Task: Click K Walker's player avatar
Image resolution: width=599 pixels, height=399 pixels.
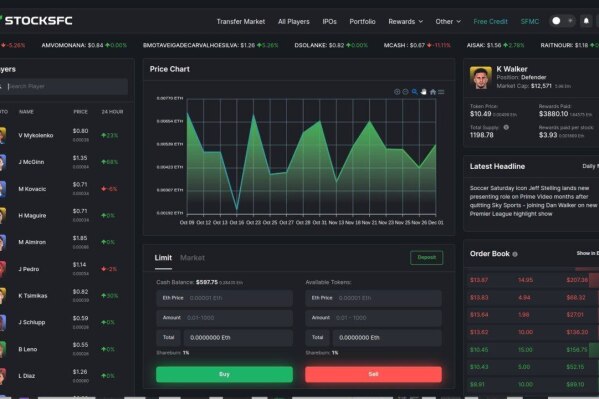Action: tap(481, 78)
